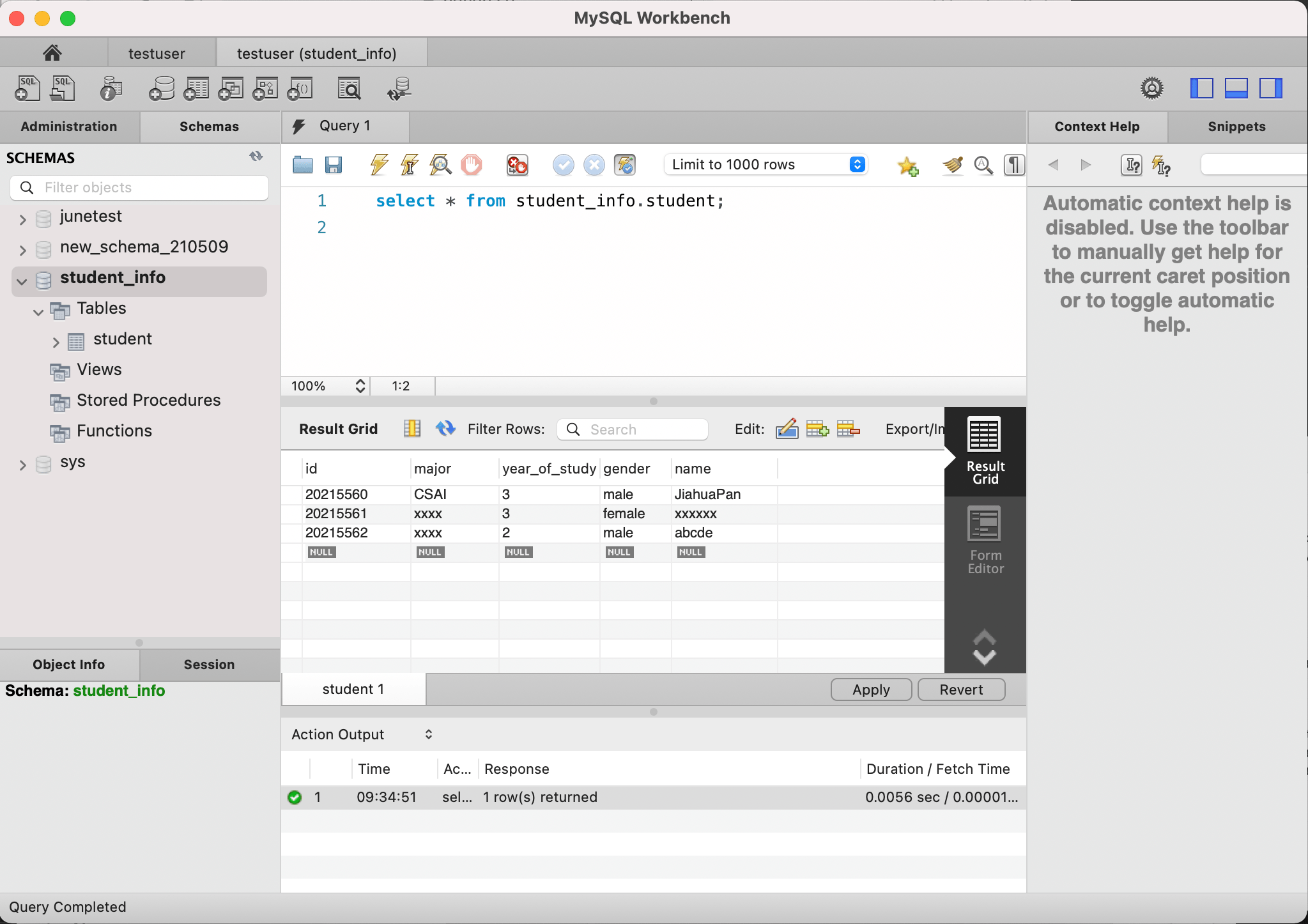Click the beautify query broom icon

(x=952, y=165)
